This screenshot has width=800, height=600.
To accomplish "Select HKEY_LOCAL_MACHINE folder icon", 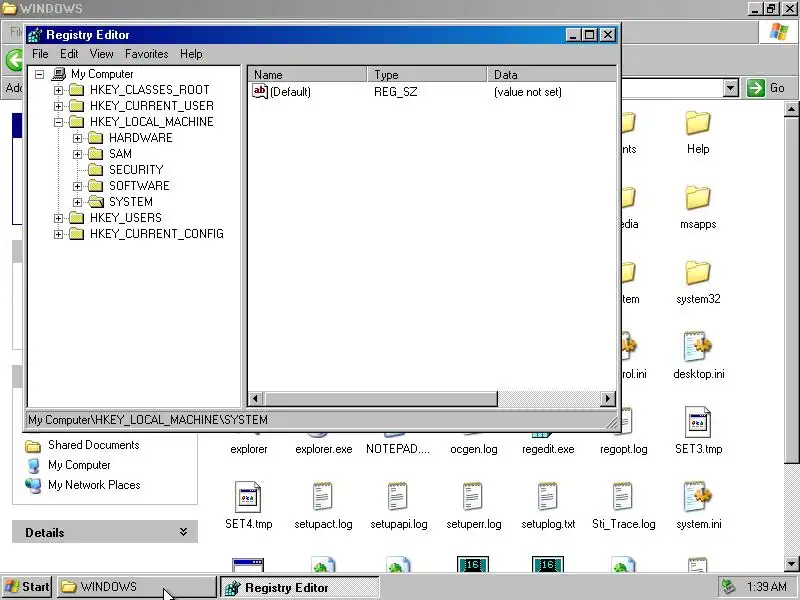I will 77,122.
